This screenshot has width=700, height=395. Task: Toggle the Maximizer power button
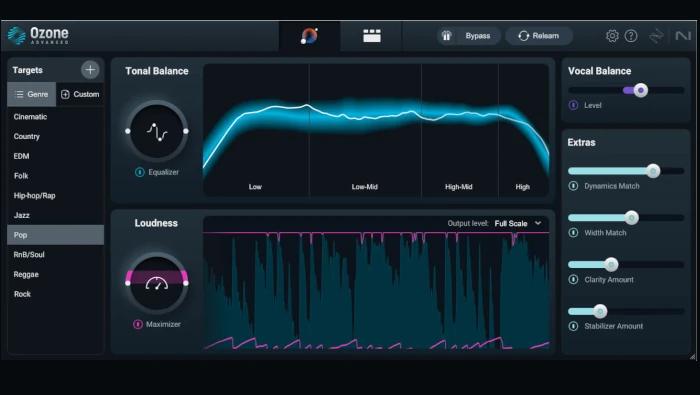coord(138,324)
